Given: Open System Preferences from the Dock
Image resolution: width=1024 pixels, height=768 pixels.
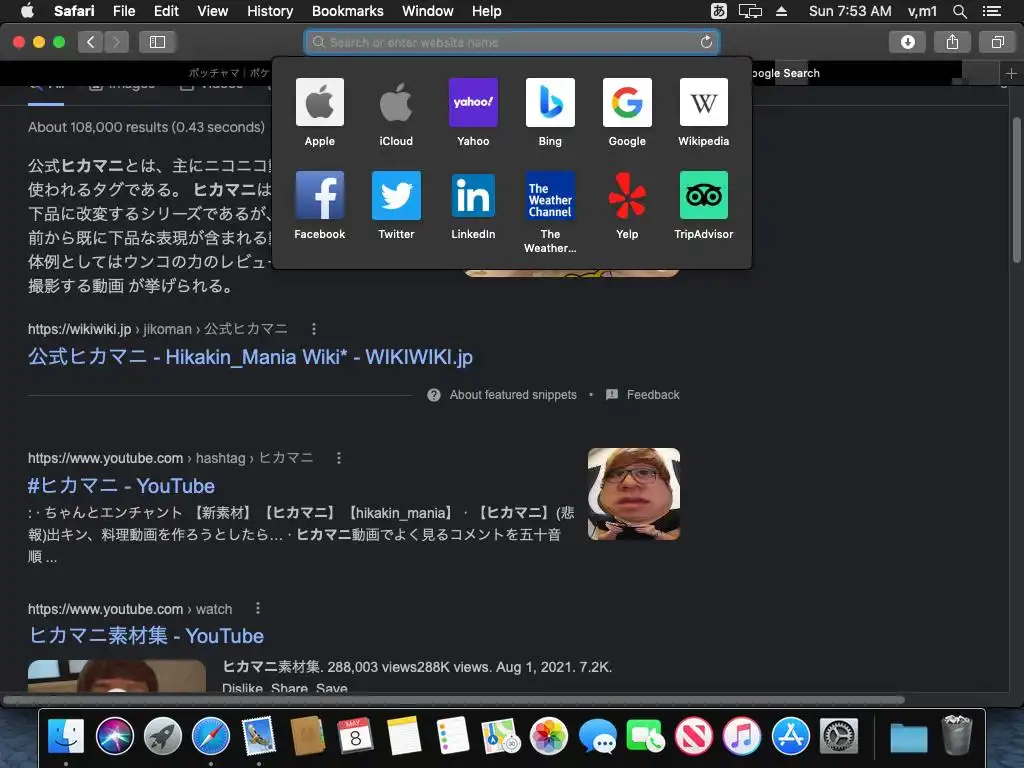Looking at the screenshot, I should [839, 736].
